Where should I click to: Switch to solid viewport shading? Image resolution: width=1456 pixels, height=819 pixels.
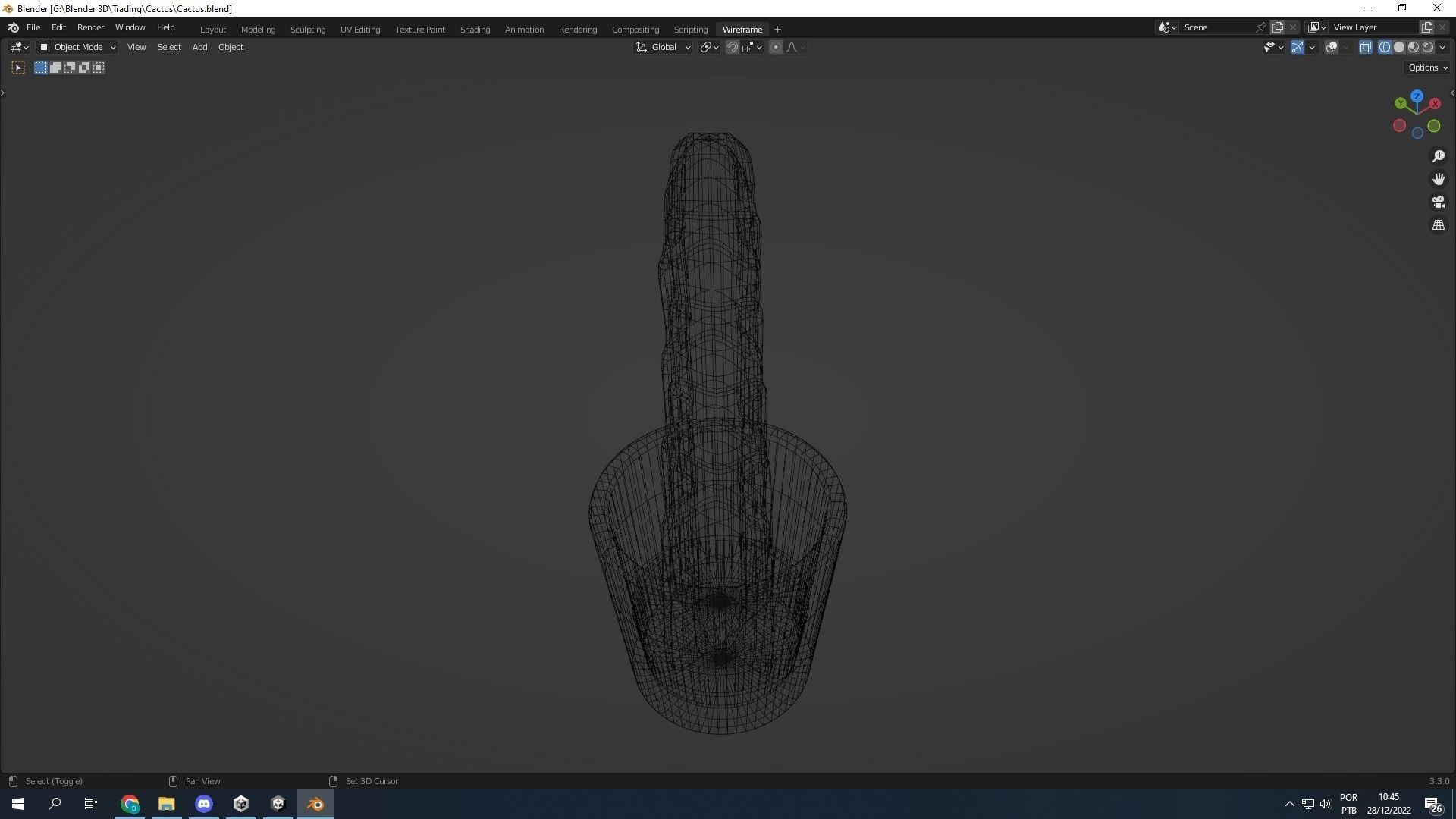pos(1399,47)
